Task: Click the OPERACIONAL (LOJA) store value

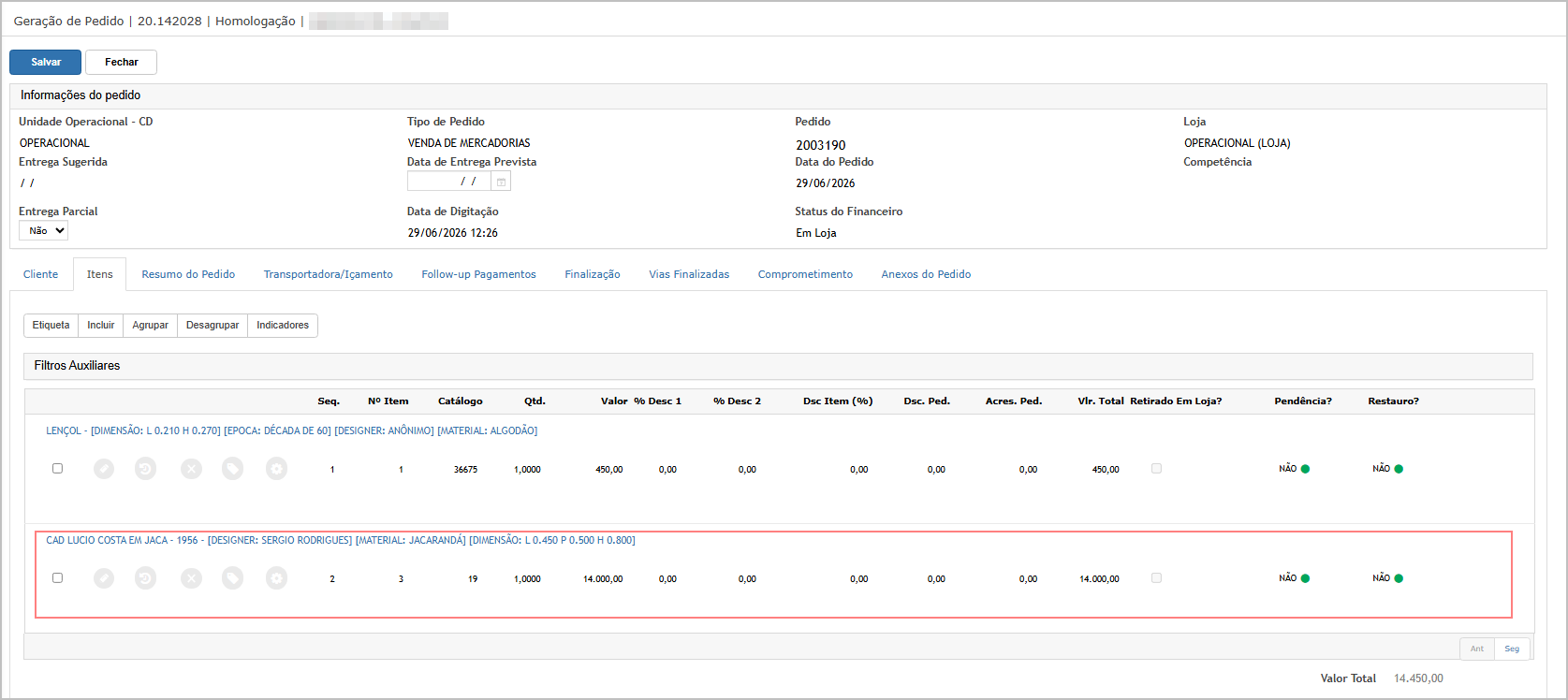Action: [x=1238, y=143]
